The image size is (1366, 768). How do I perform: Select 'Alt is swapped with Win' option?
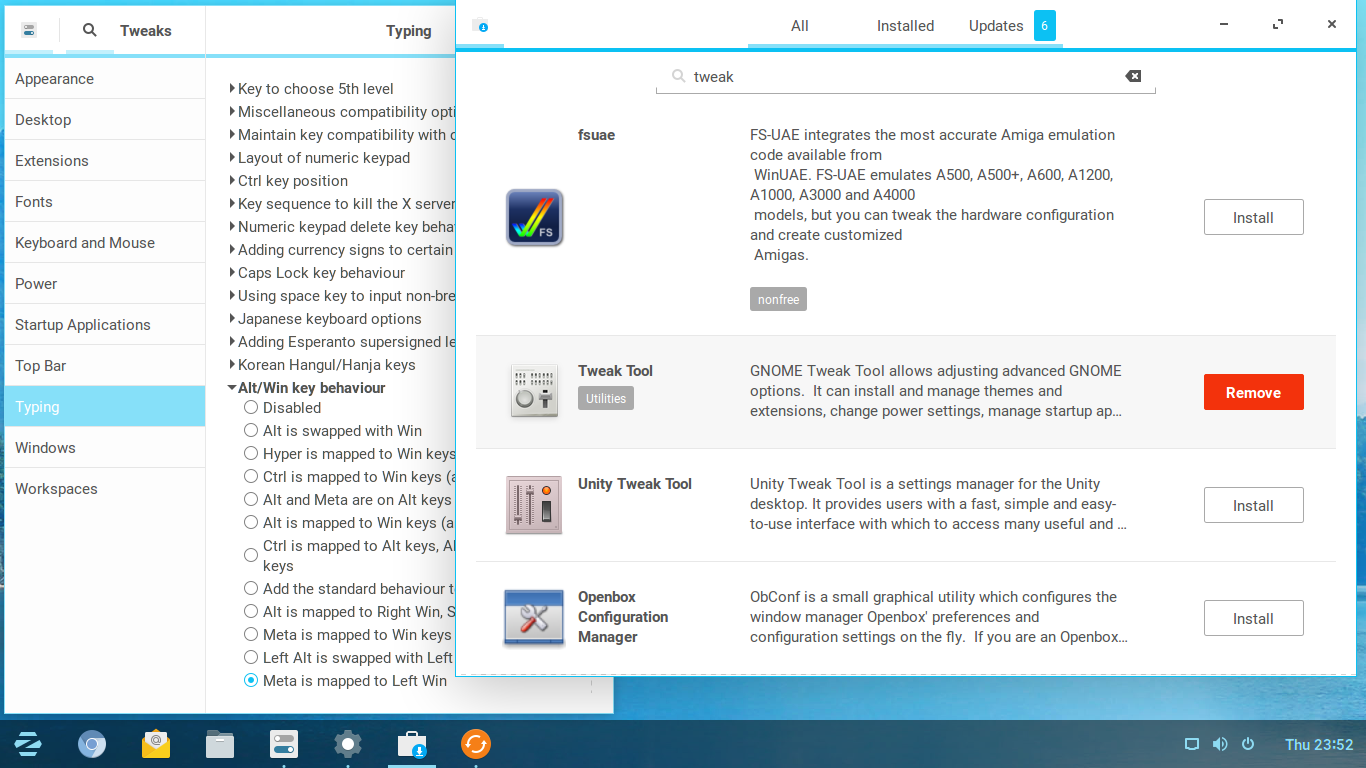coord(251,431)
